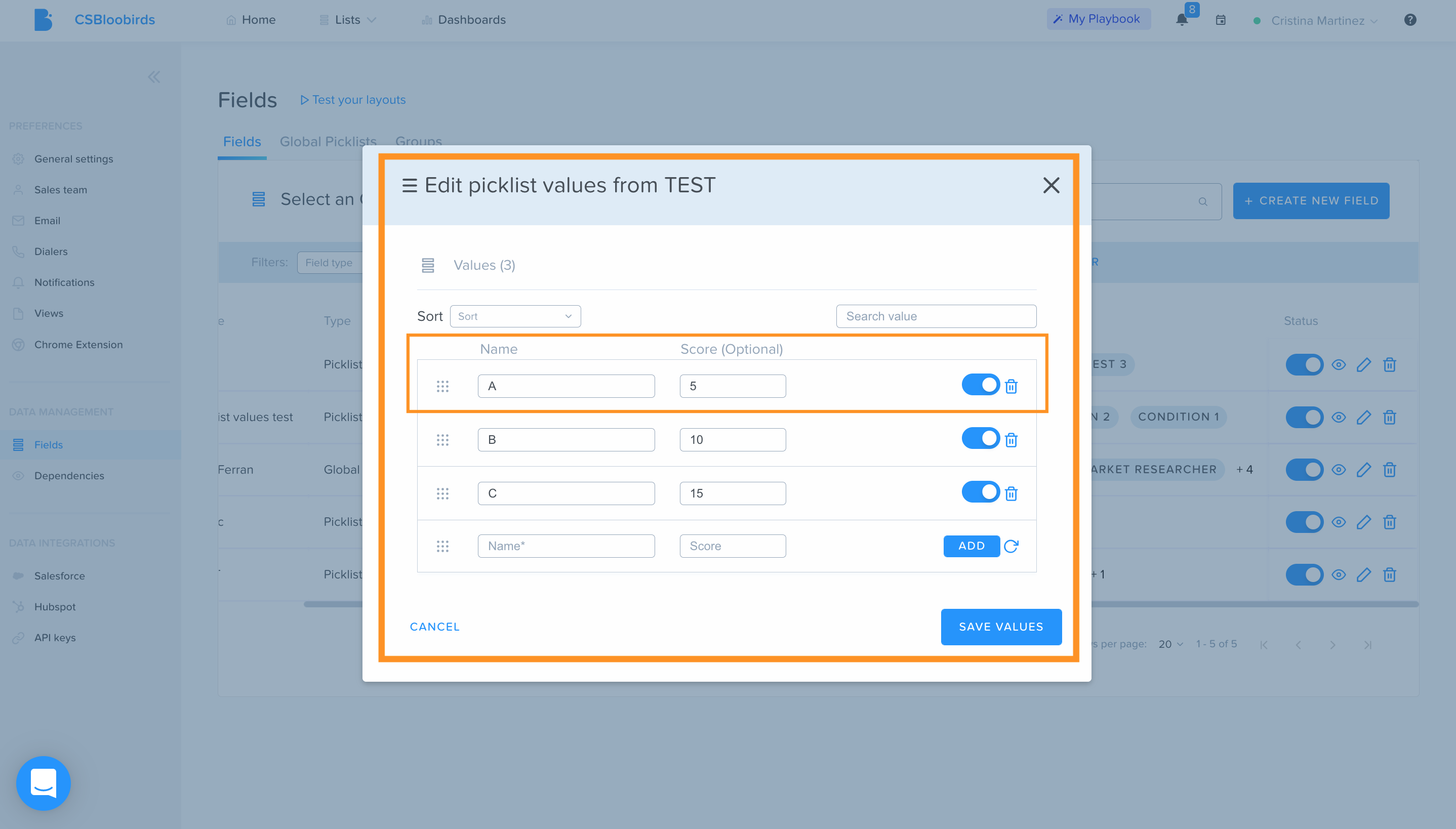Click the reset icon next to ADD
1456x829 pixels.
(1010, 546)
